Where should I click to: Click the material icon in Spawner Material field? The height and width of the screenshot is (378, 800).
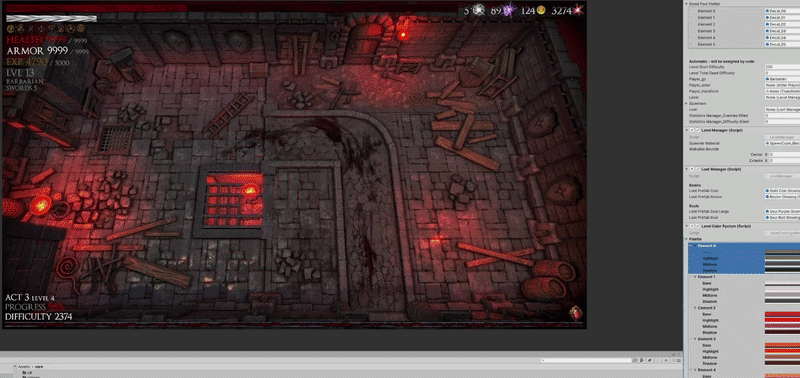click(x=768, y=143)
